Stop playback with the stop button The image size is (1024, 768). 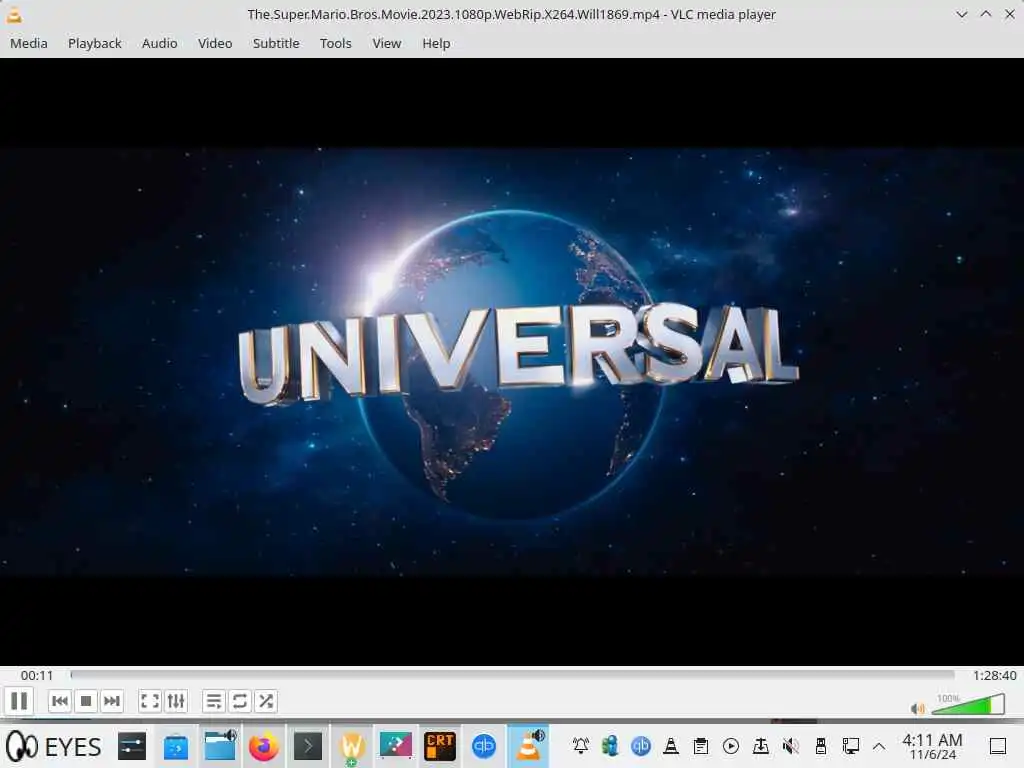coord(86,701)
